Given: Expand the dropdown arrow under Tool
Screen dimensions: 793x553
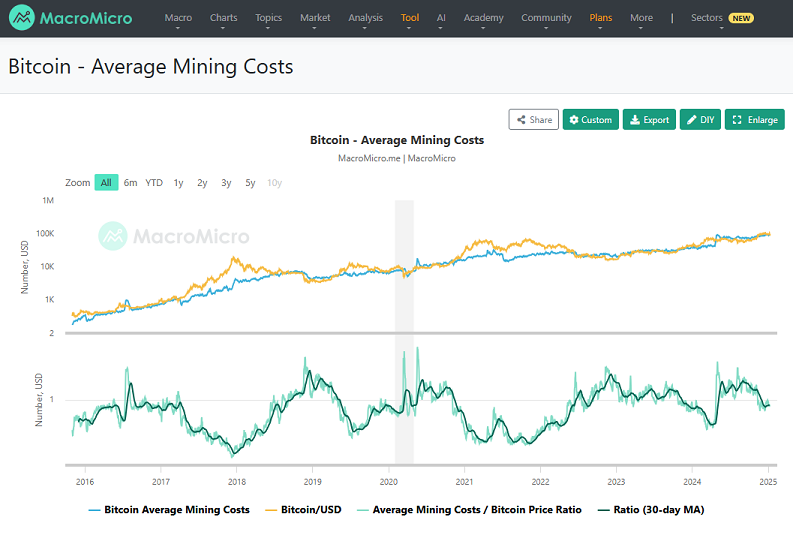Looking at the screenshot, I should [x=409, y=28].
